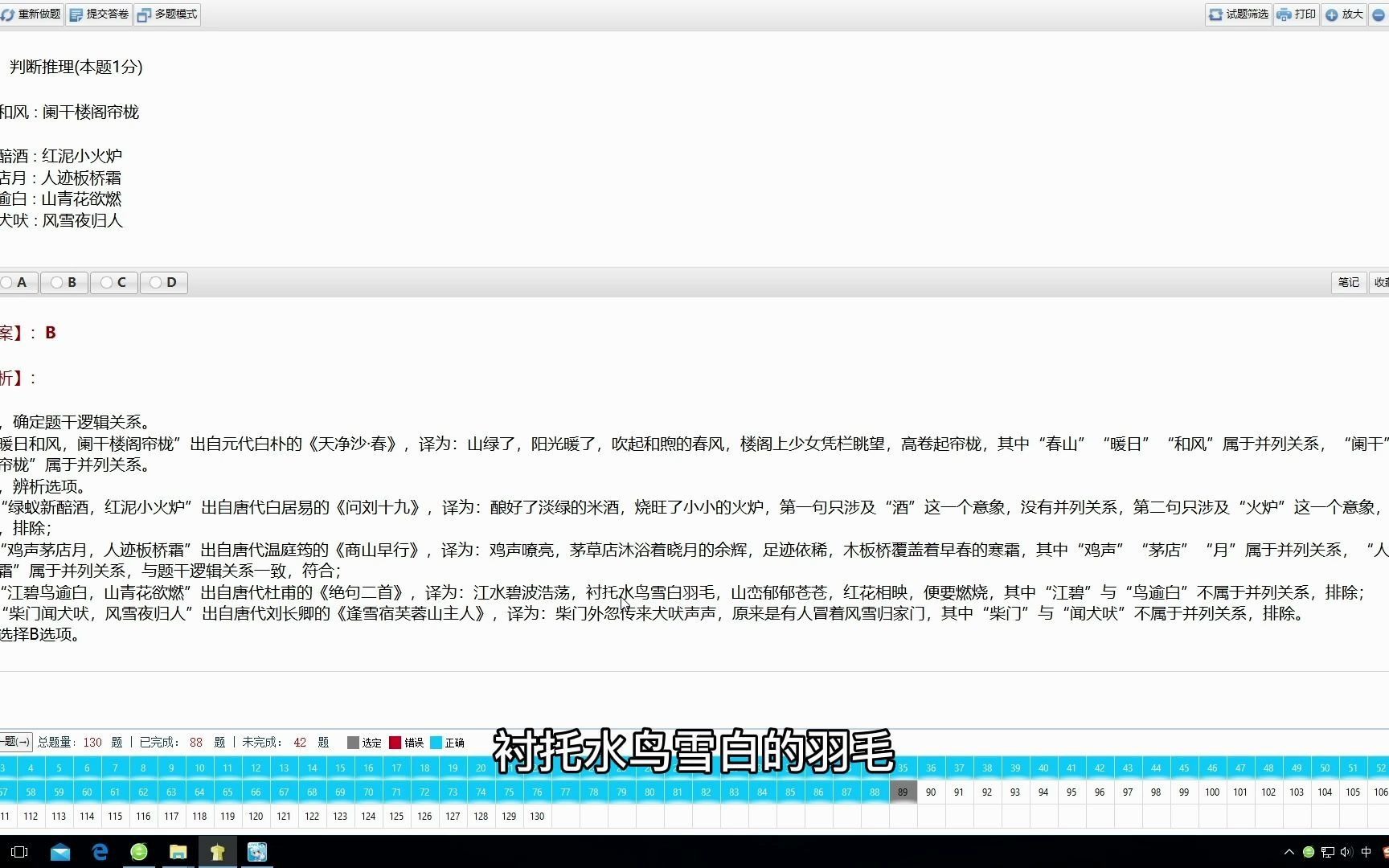Screen dimensions: 1389x868
Task: Open question 100 in the number grid
Action: [x=1212, y=792]
